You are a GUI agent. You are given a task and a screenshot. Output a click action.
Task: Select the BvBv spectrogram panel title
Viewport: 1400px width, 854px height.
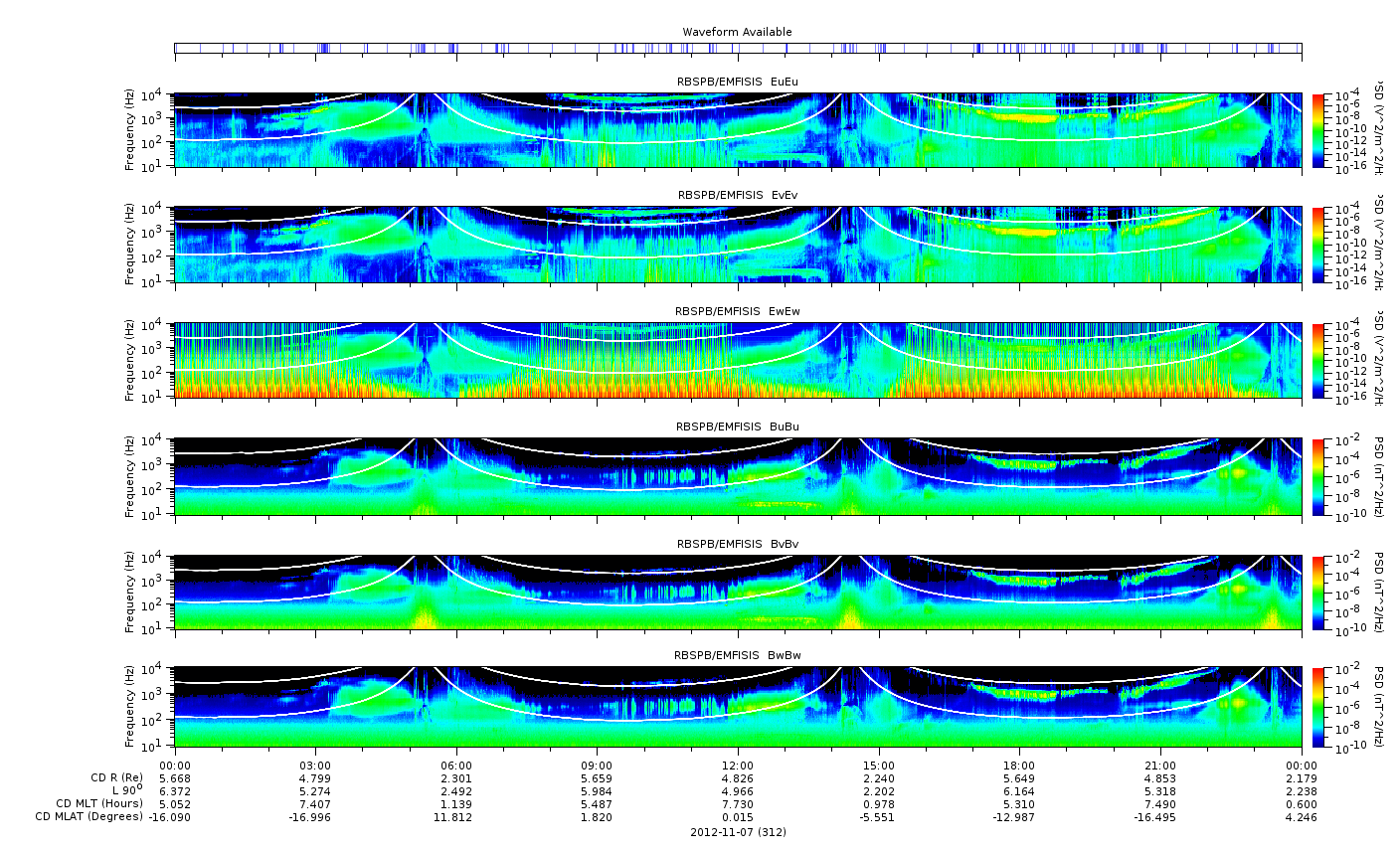[737, 544]
